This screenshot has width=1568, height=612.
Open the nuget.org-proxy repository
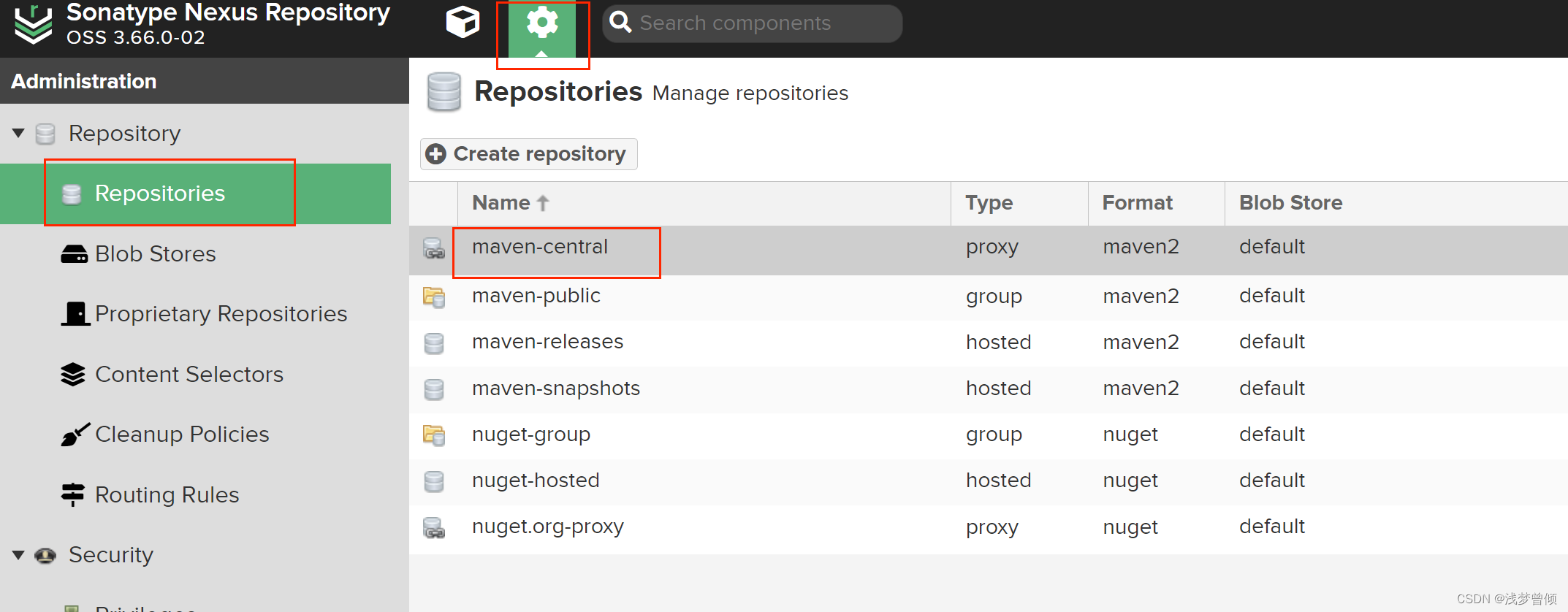coord(548,527)
